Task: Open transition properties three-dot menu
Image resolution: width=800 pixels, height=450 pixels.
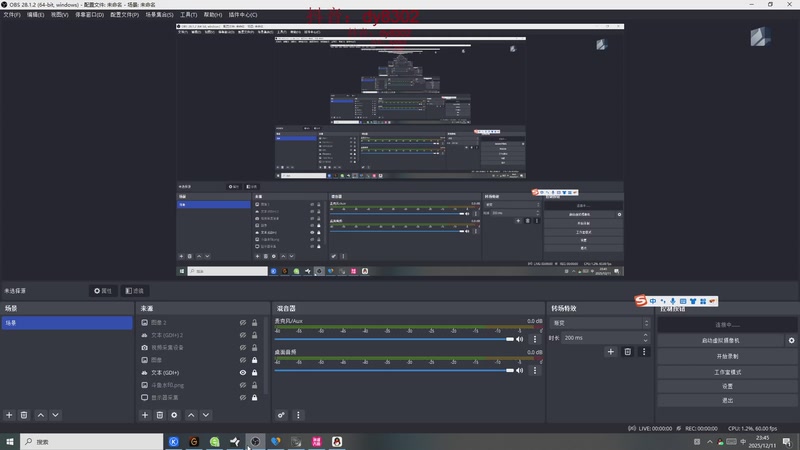Action: click(644, 352)
